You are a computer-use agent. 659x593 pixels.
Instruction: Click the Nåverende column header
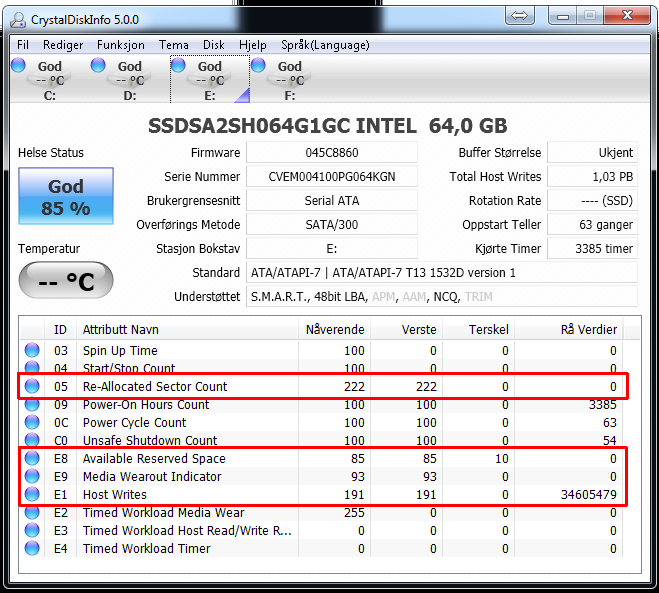[335, 329]
